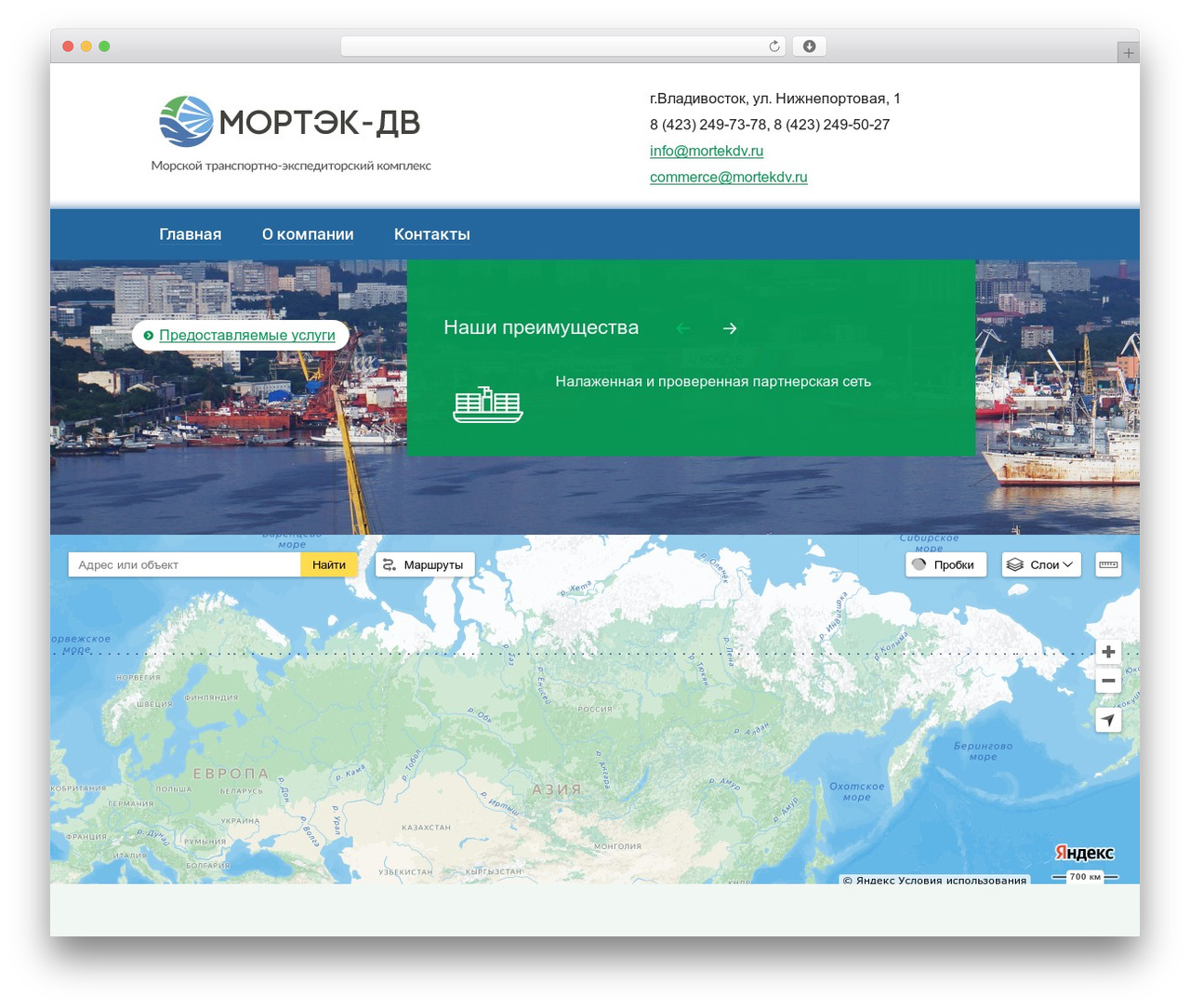Click the browser address bar

coord(562,46)
